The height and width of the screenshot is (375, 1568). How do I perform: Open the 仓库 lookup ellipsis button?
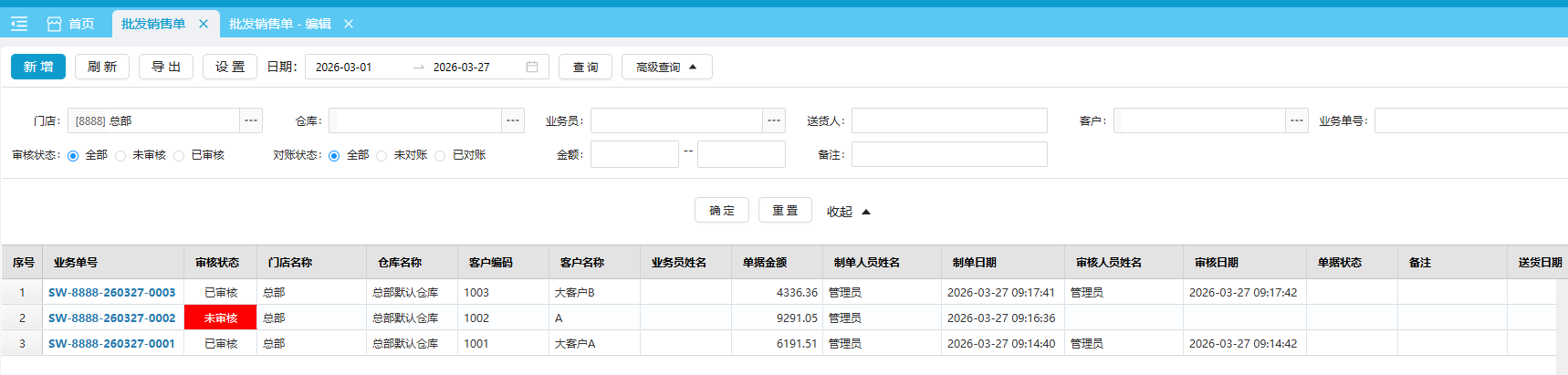click(513, 120)
